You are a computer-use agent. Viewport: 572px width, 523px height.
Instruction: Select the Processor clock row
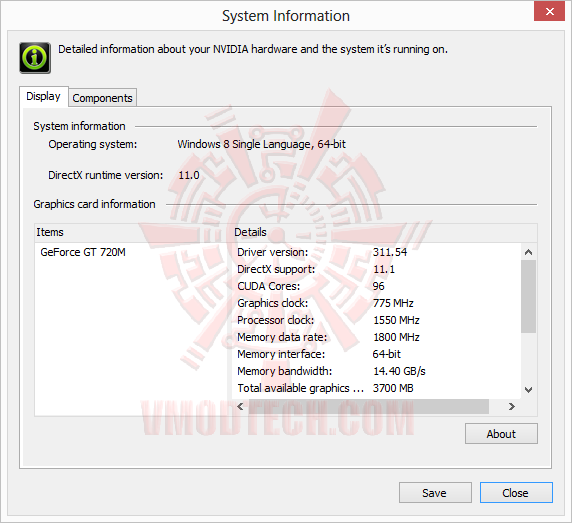click(376, 320)
